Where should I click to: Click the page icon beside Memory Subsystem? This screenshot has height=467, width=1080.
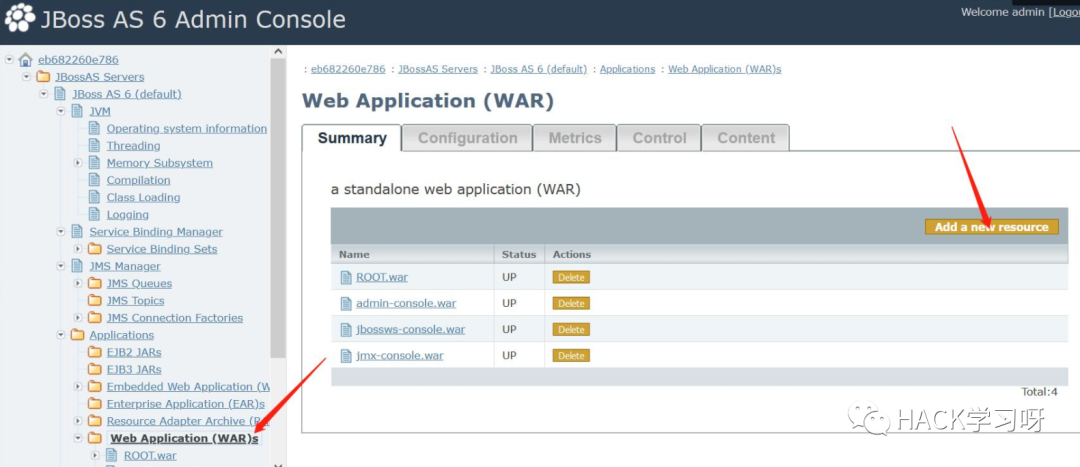tap(94, 163)
